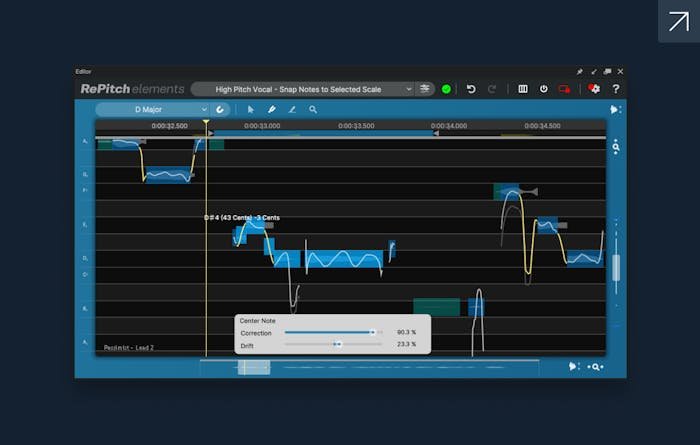
Task: Click the vertical zoom slider handle
Action: tap(616, 267)
